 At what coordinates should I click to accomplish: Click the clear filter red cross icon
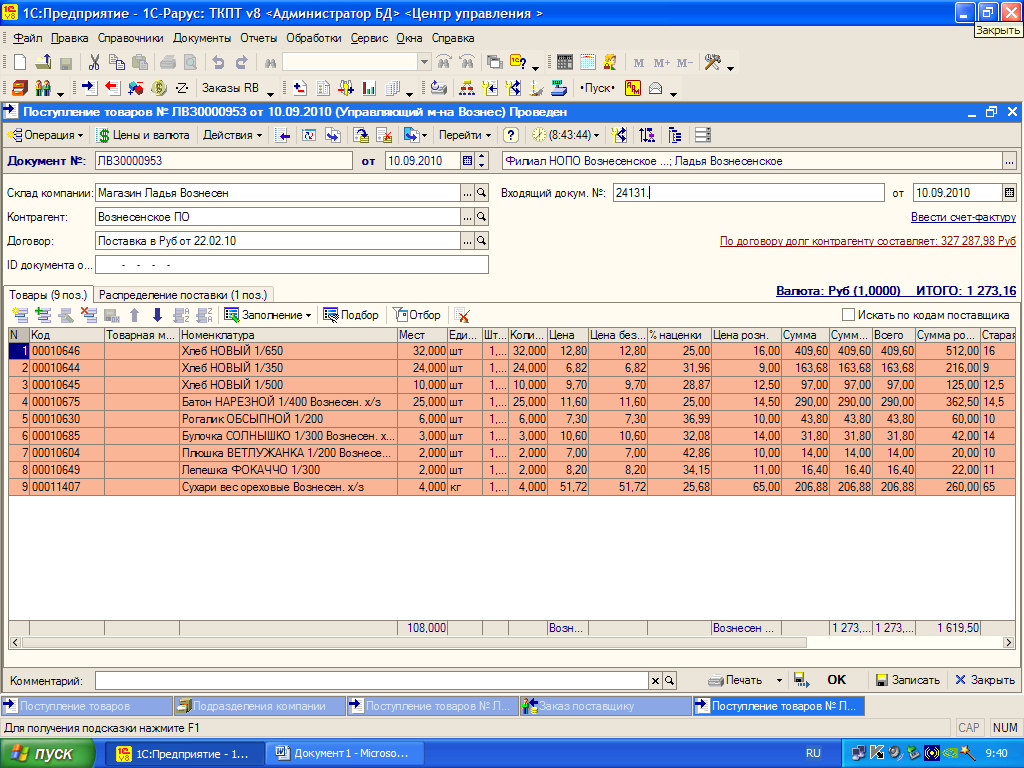tap(462, 315)
